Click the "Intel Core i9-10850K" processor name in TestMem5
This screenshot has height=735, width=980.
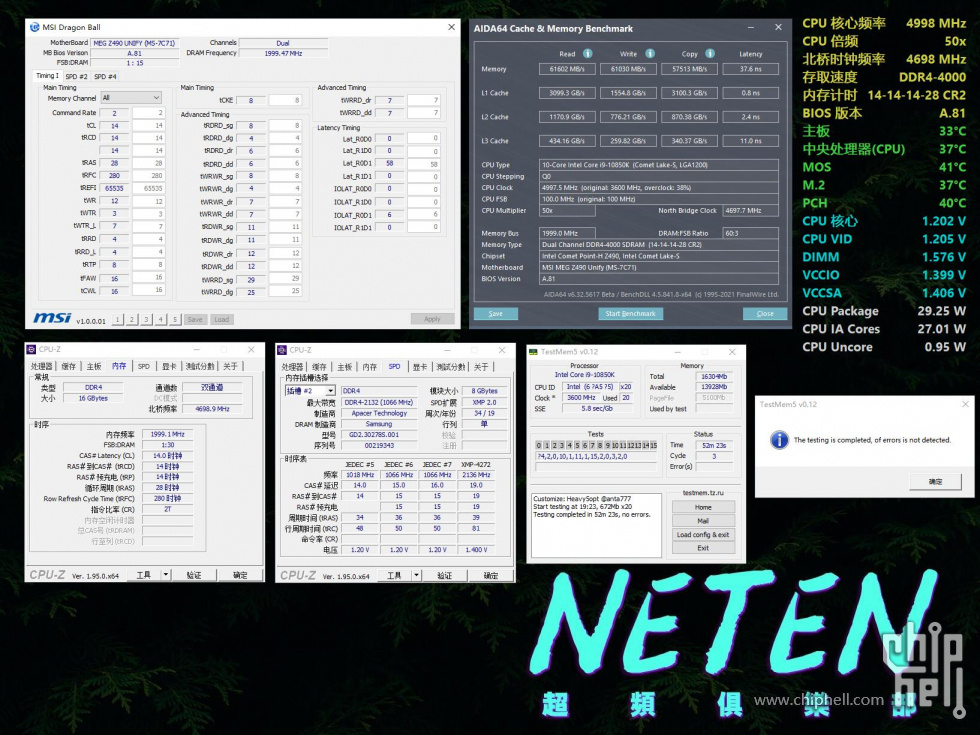point(584,374)
